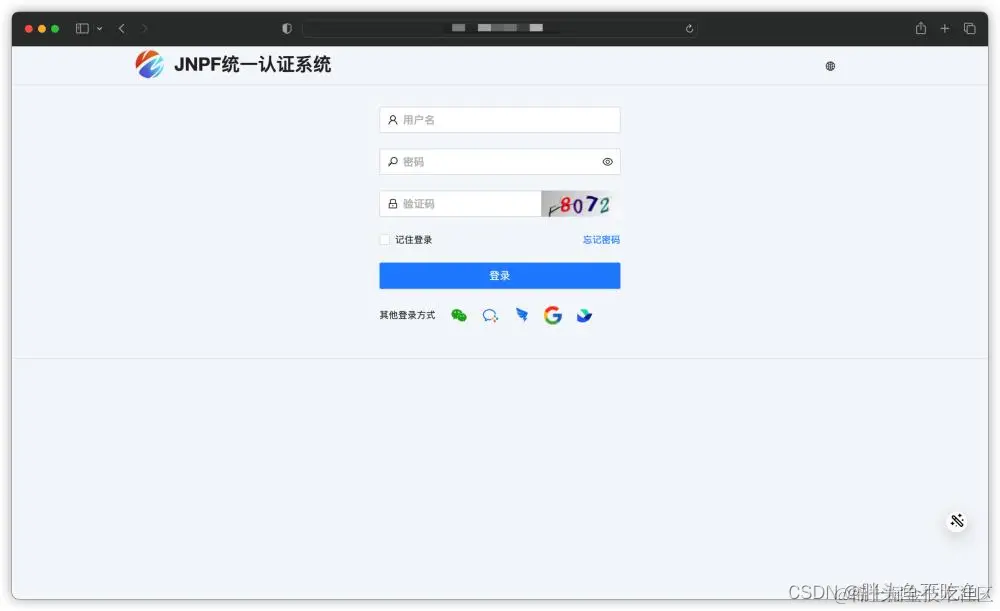Refresh the 8072 captcha image
This screenshot has width=1000, height=611.
coord(580,204)
